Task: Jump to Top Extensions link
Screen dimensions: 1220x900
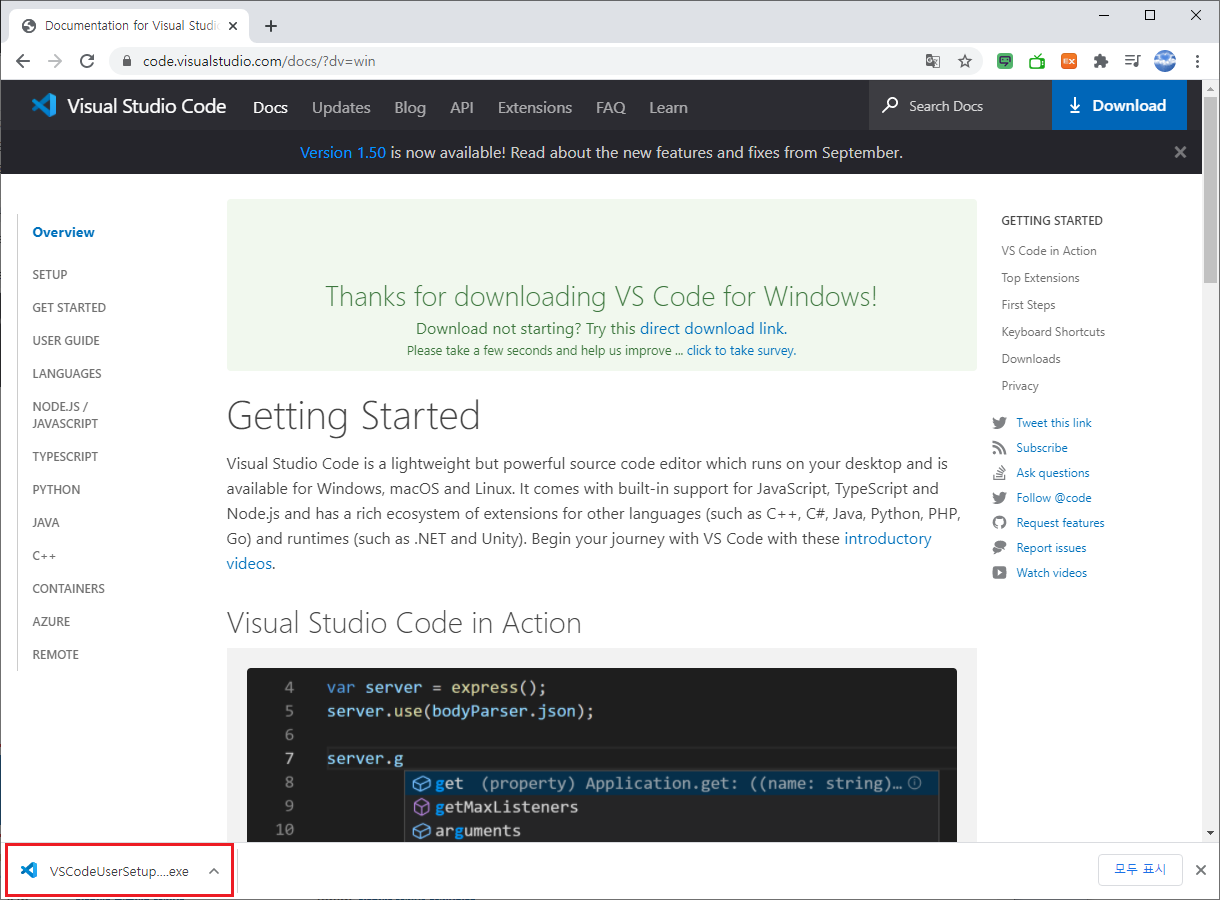Action: click(1040, 278)
